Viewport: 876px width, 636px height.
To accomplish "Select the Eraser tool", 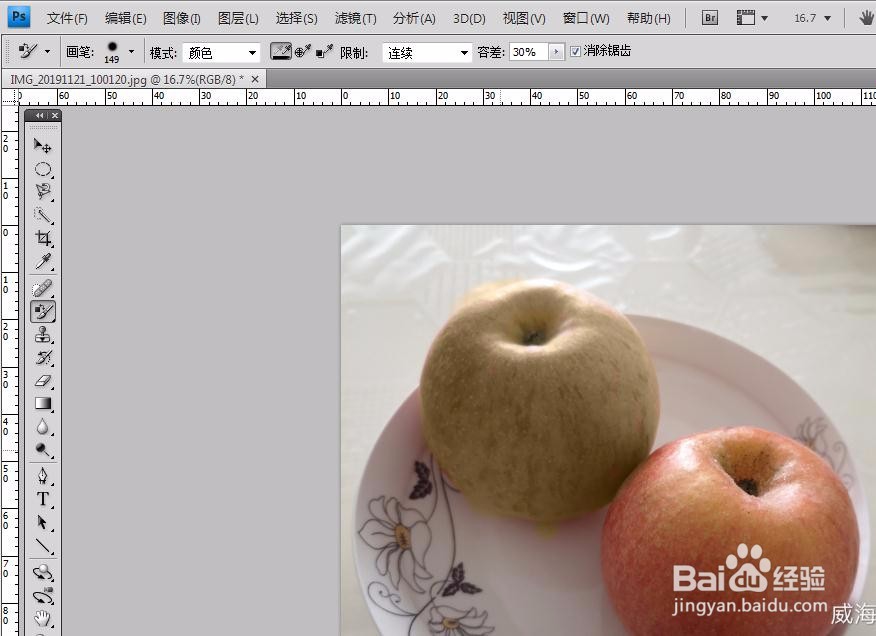I will (x=42, y=381).
